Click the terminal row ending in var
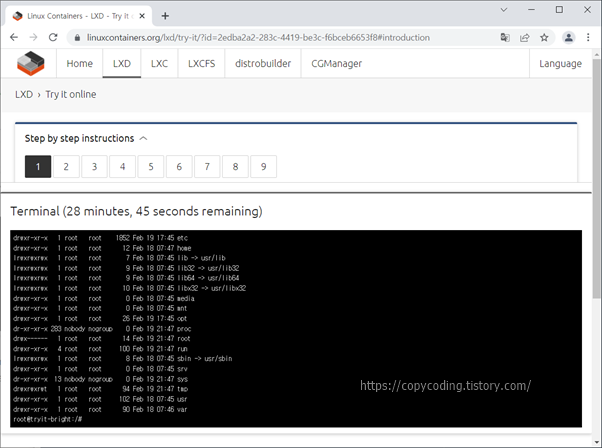 [100, 409]
